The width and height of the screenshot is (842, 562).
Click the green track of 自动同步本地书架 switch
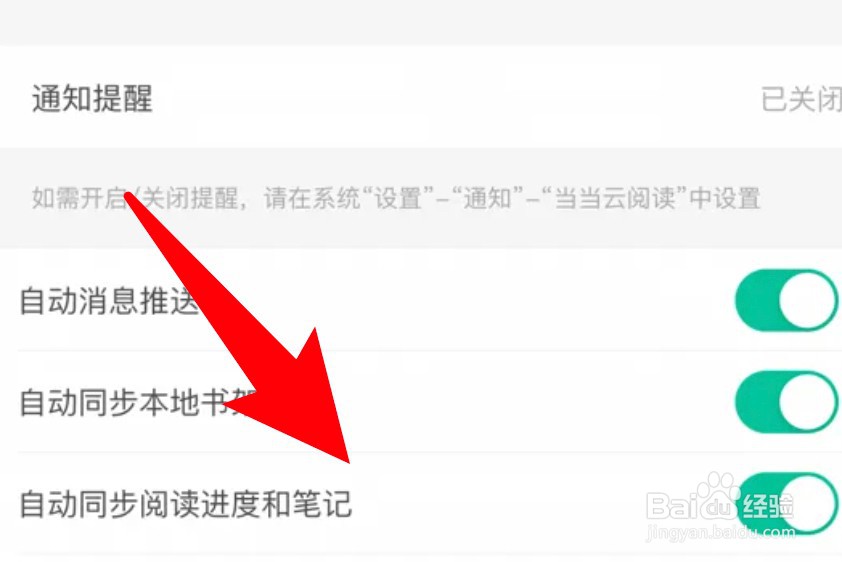tap(757, 402)
